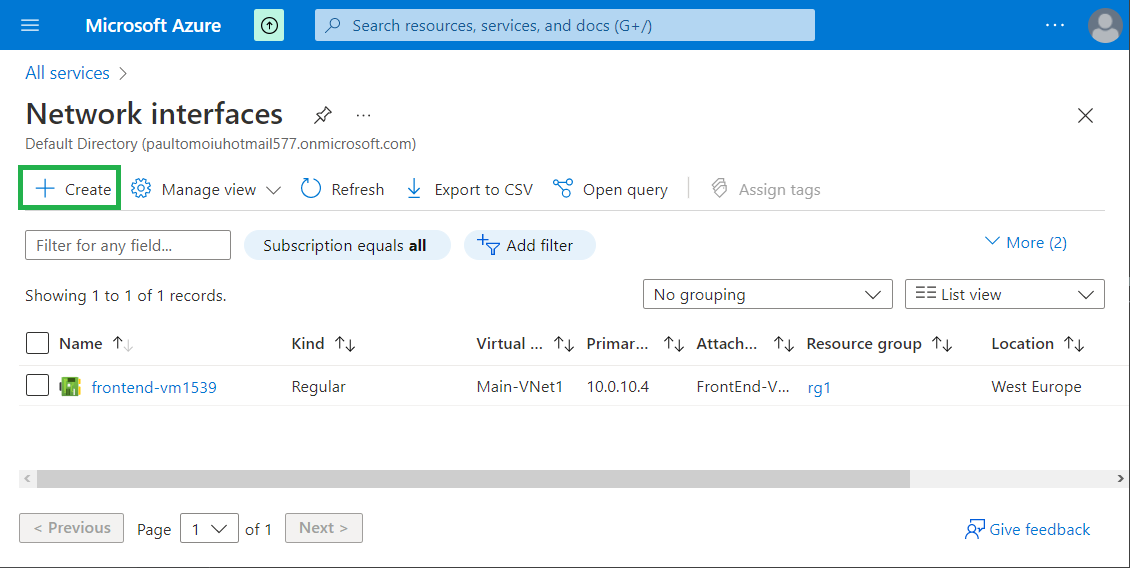Image resolution: width=1130 pixels, height=568 pixels.
Task: Edit the Subscription equals all filter
Action: click(347, 245)
